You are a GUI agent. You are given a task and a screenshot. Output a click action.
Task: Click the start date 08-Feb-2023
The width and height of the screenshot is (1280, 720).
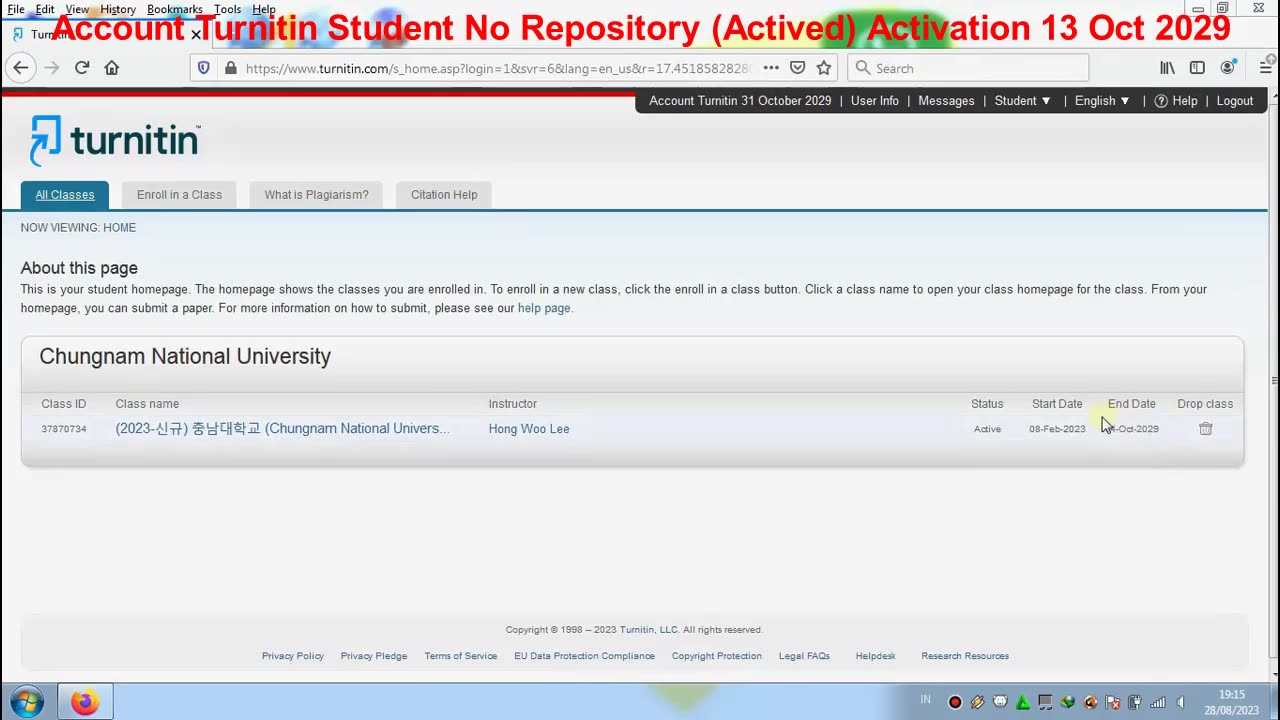(x=1057, y=429)
